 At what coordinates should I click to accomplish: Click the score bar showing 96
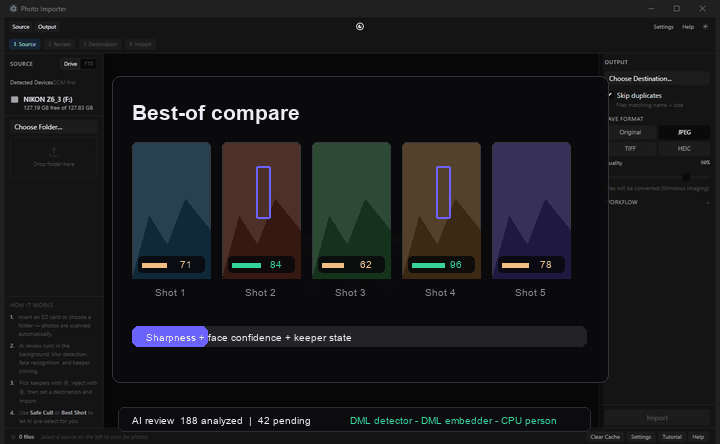pyautogui.click(x=441, y=264)
